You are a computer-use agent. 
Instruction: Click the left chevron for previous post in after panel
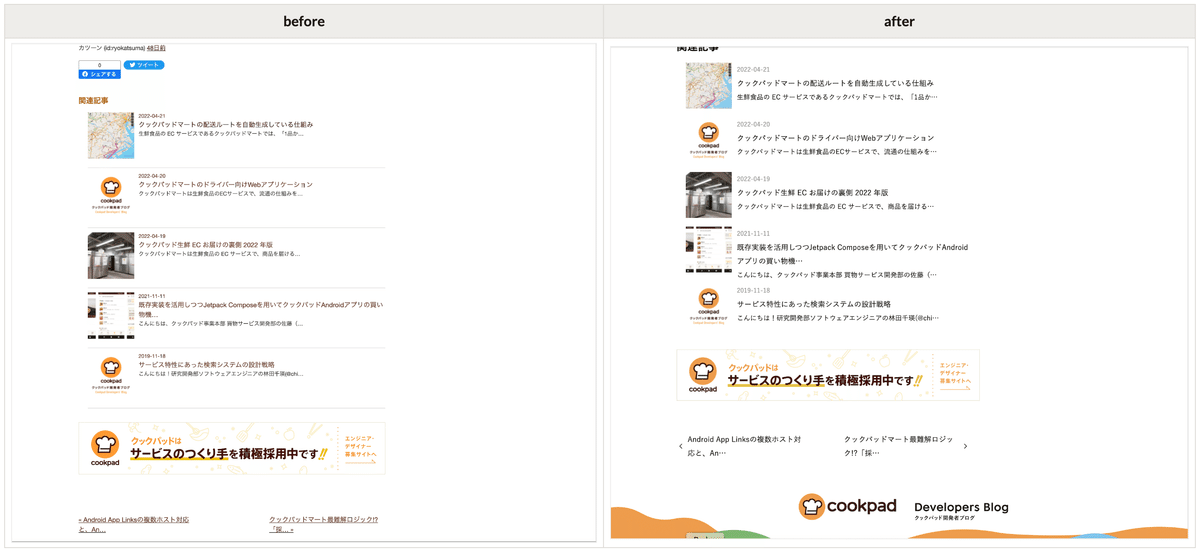(x=681, y=446)
